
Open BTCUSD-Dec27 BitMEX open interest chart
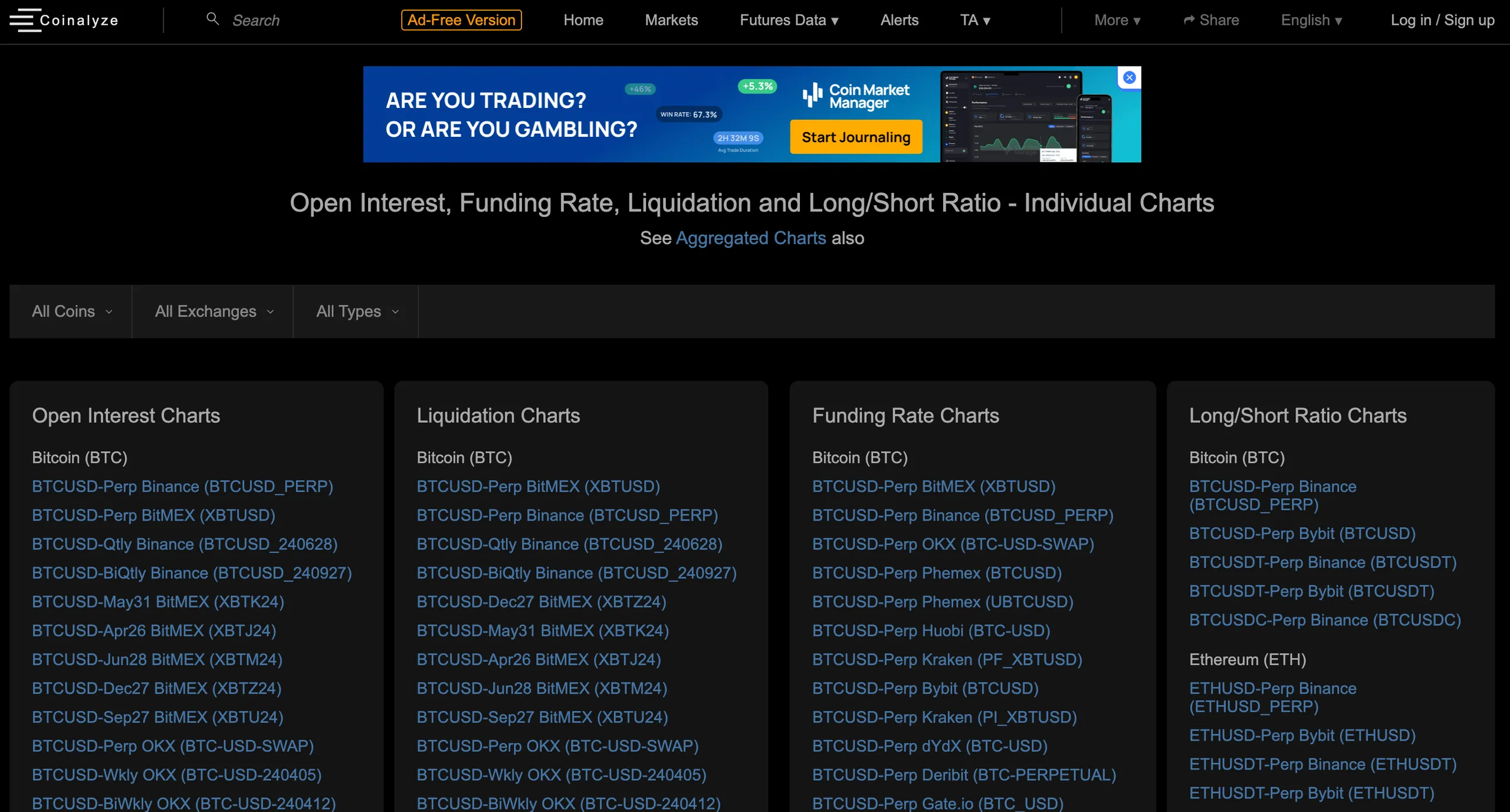[156, 689]
